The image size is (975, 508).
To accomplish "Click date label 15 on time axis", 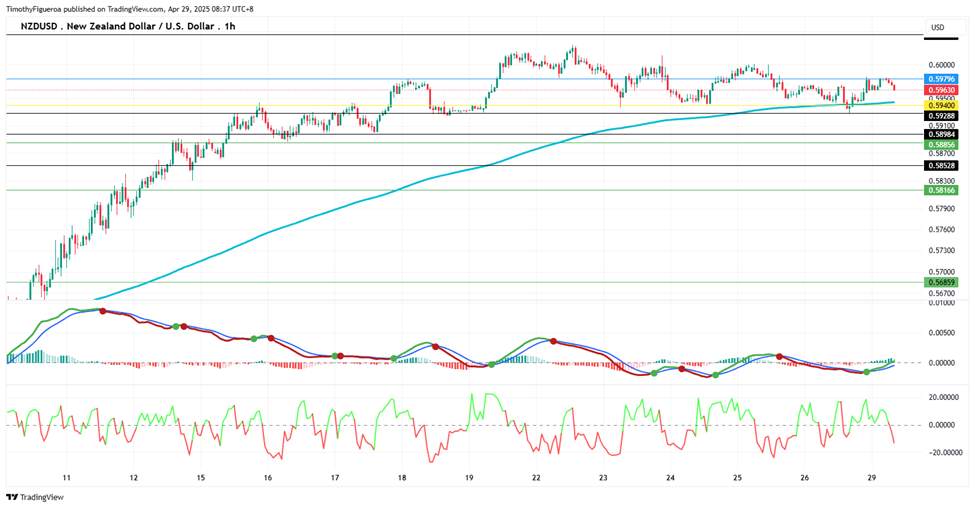I will (201, 478).
